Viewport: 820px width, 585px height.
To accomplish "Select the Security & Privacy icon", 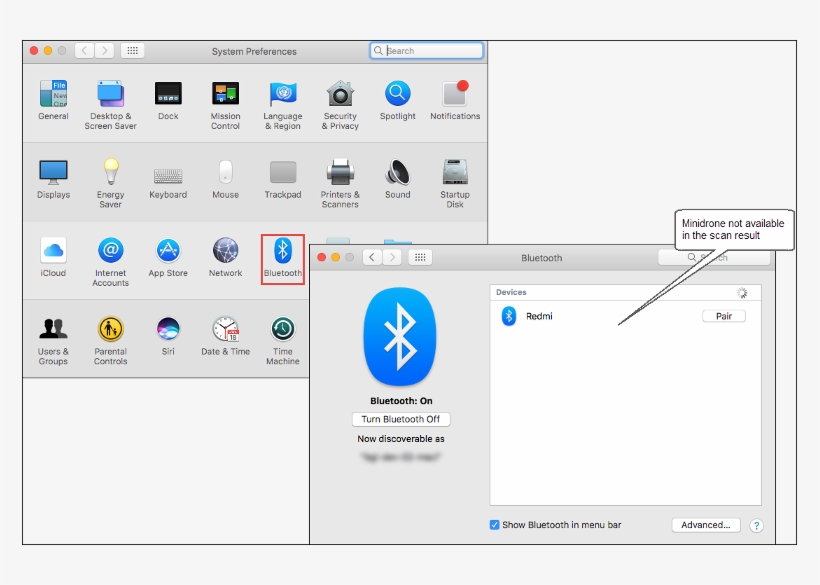I will coord(340,95).
